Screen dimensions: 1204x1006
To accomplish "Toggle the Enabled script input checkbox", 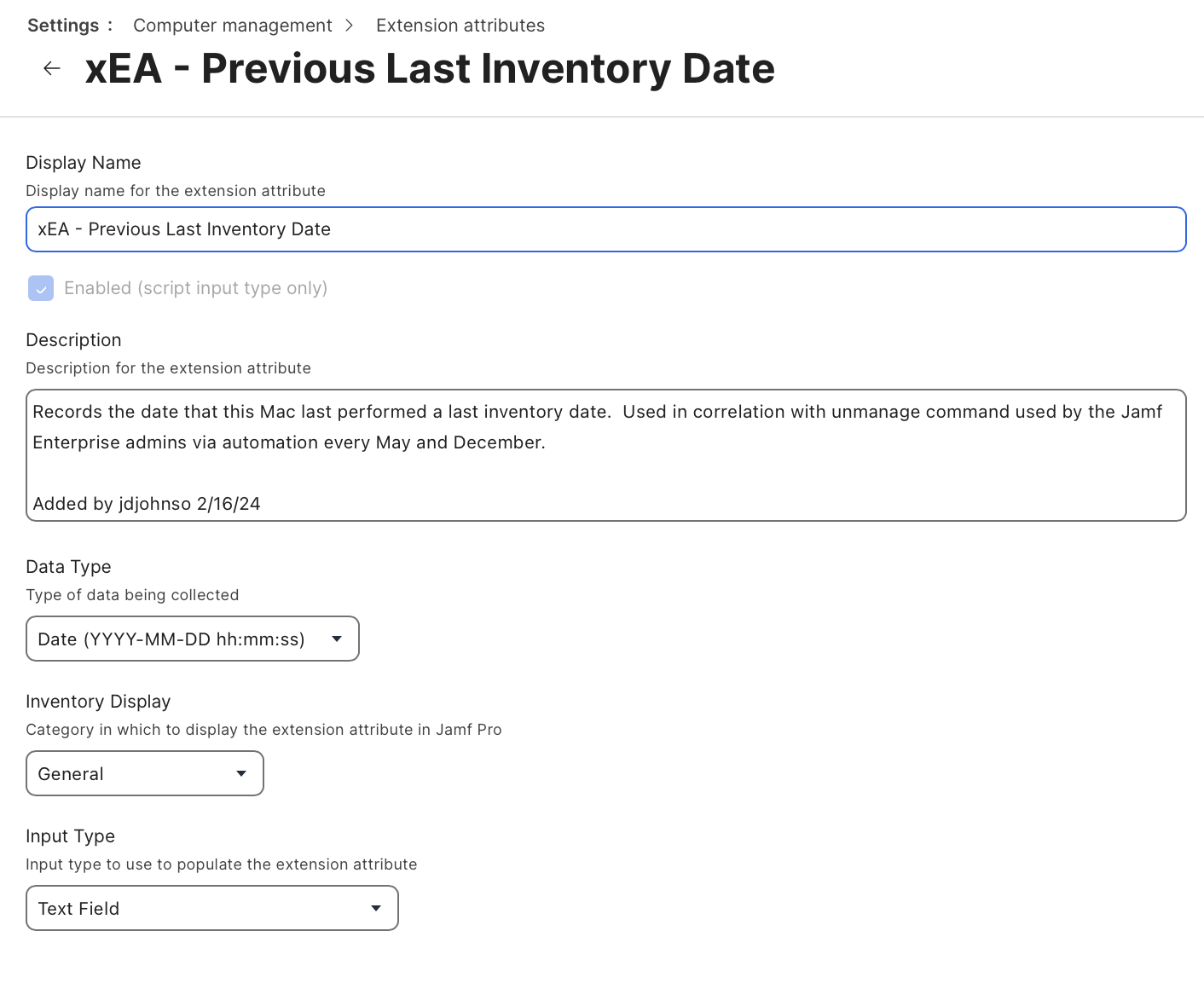I will tap(41, 288).
